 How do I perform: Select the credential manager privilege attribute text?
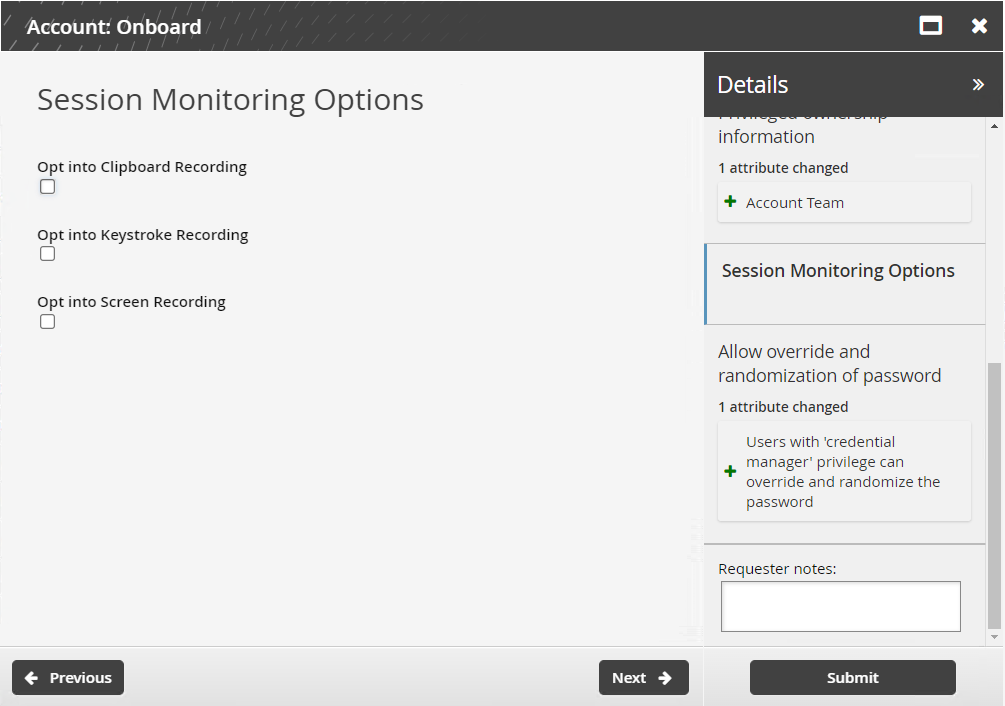pos(842,471)
